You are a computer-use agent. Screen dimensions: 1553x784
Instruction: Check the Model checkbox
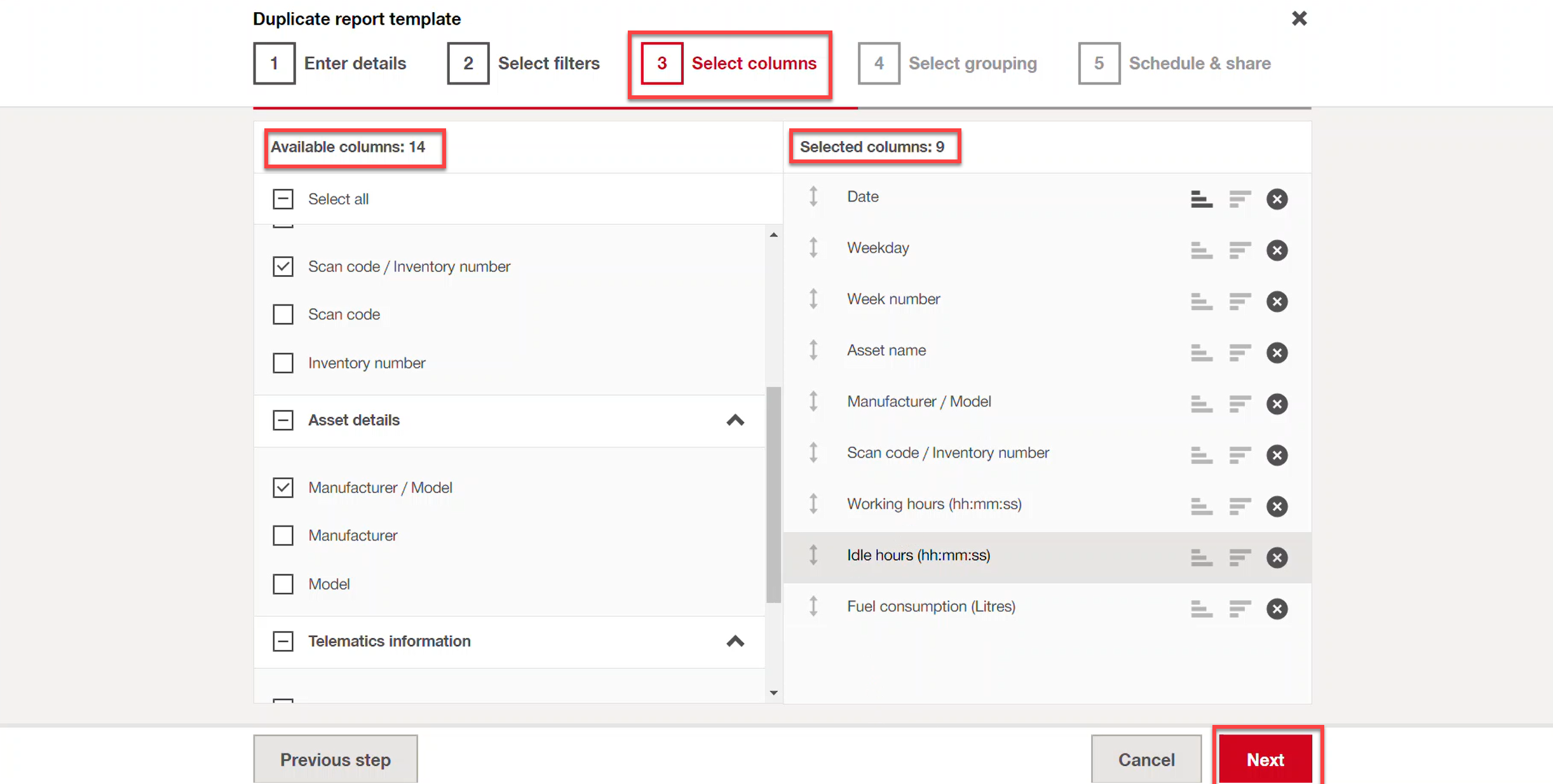tap(283, 584)
